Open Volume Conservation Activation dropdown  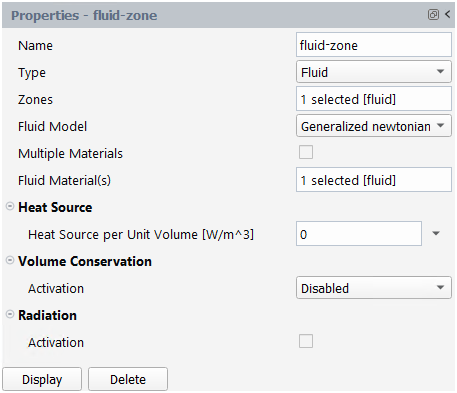[374, 287]
